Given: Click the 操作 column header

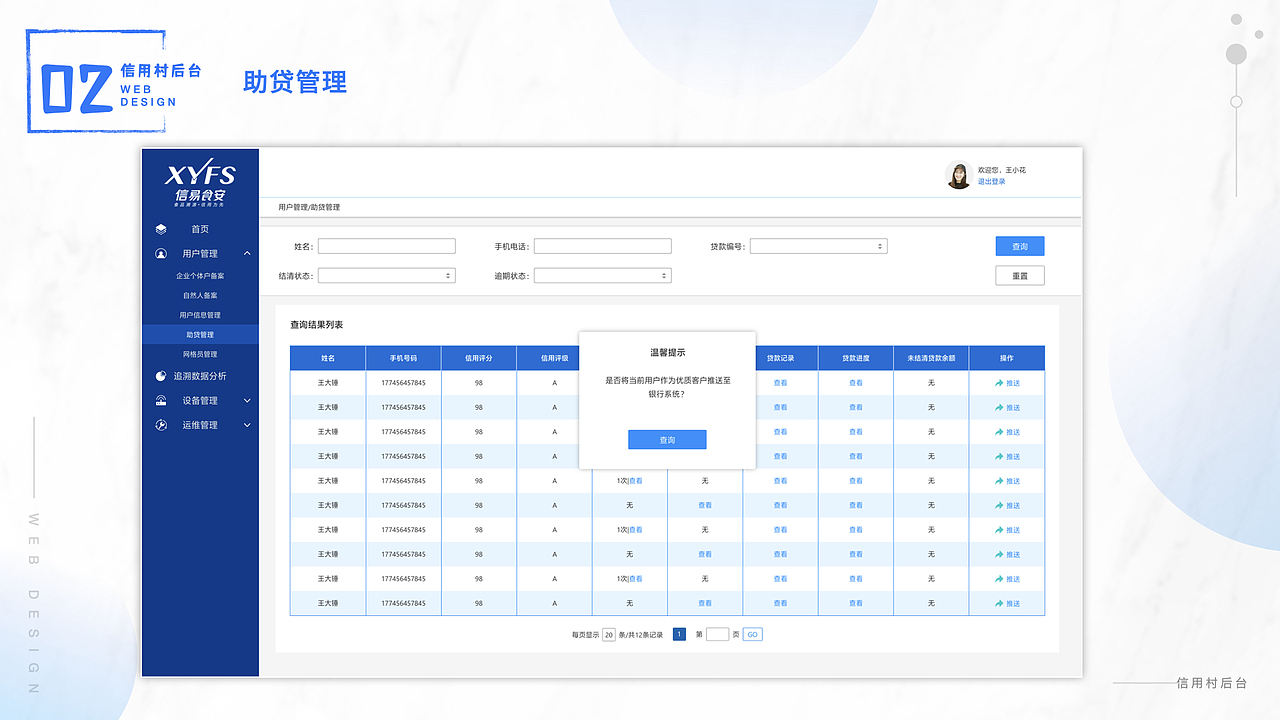Looking at the screenshot, I should [x=1006, y=358].
